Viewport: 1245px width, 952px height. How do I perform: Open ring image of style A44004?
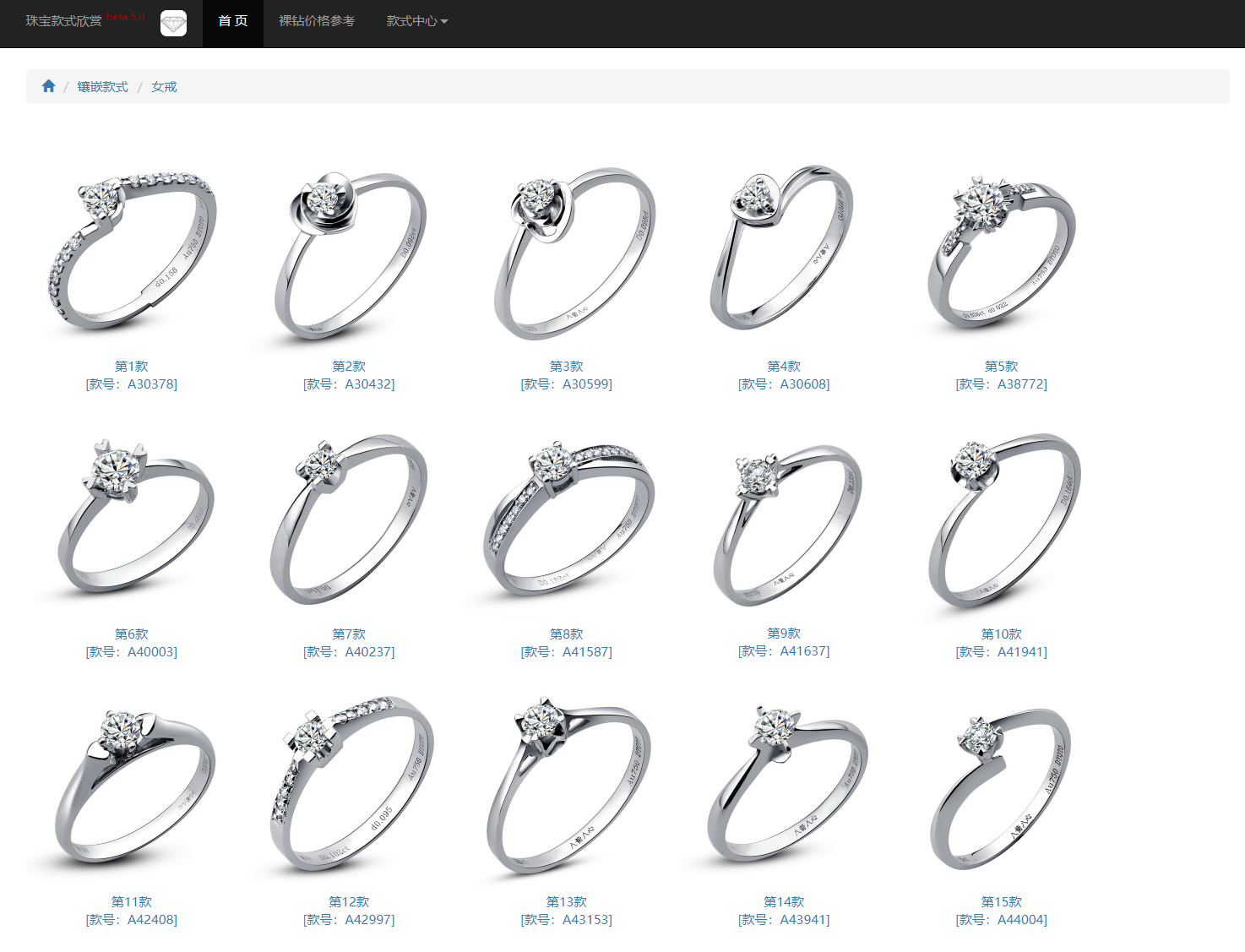(x=1002, y=786)
